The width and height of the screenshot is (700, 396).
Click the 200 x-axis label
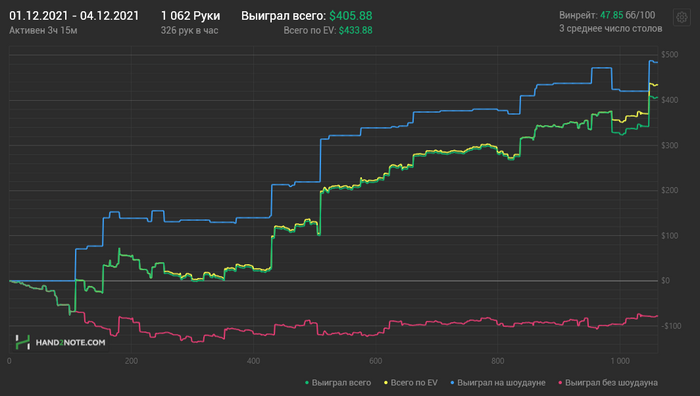(x=131, y=361)
